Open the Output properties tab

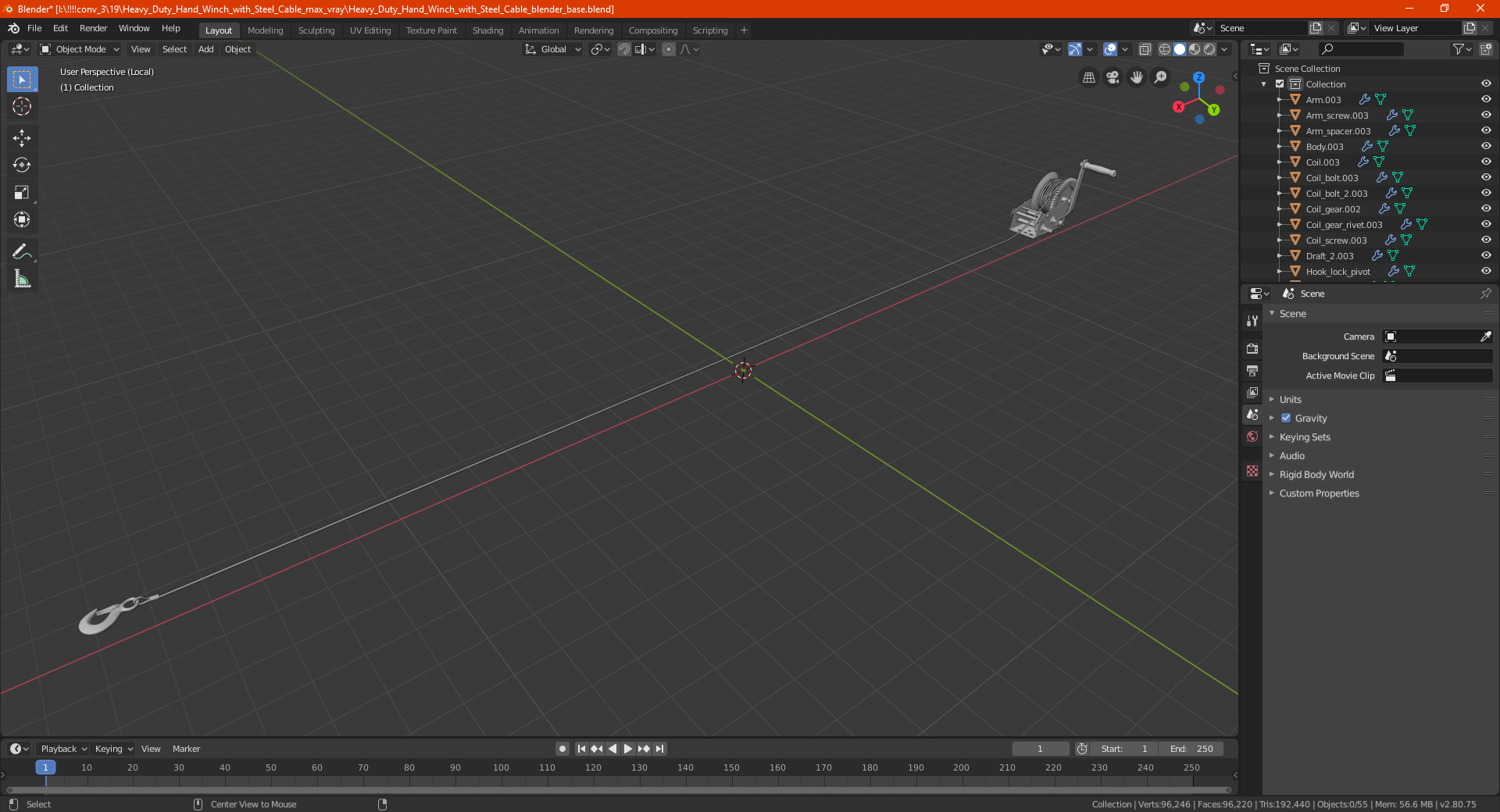pyautogui.click(x=1252, y=370)
